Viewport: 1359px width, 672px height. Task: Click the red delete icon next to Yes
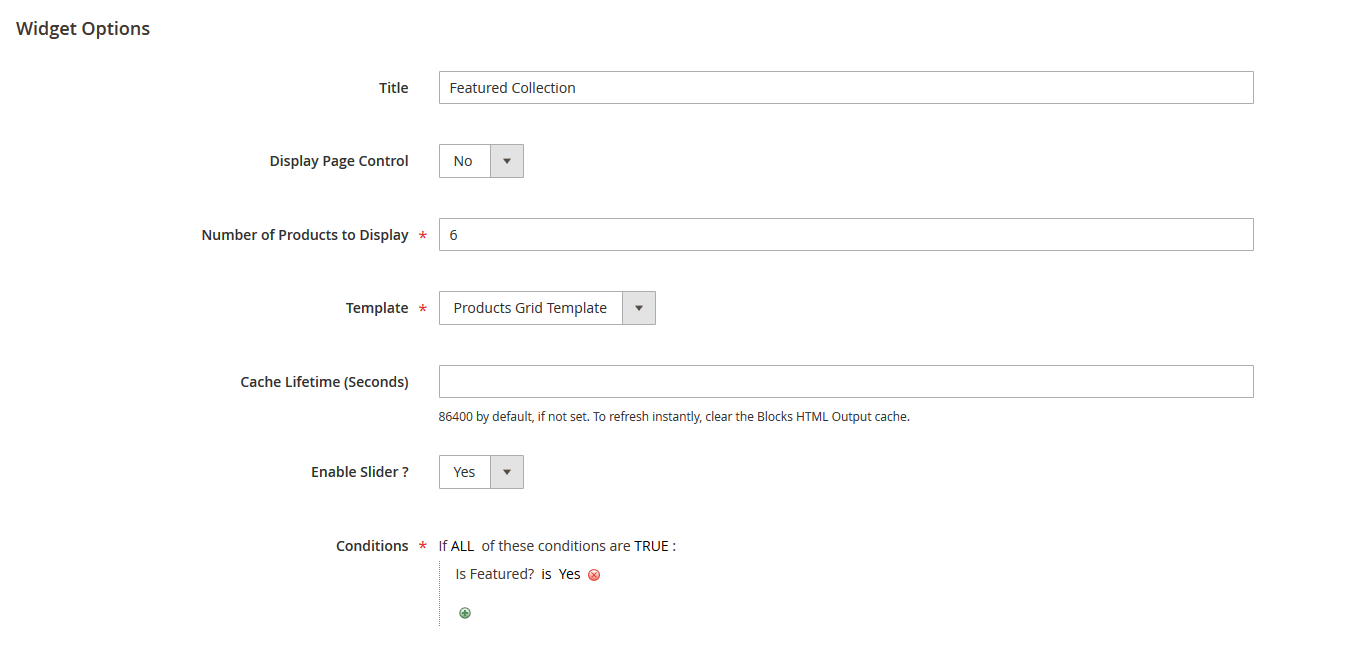pyautogui.click(x=594, y=574)
